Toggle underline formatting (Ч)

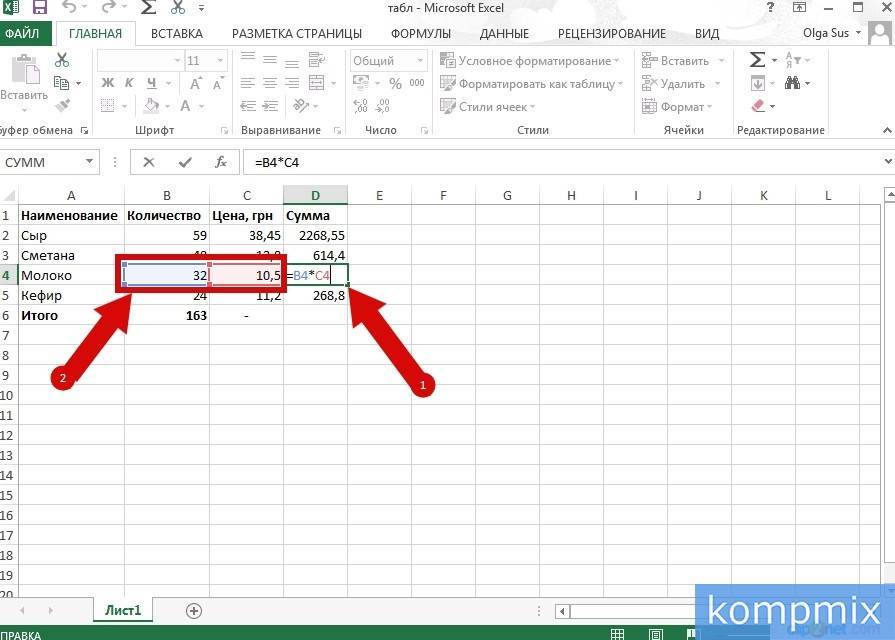coord(151,84)
